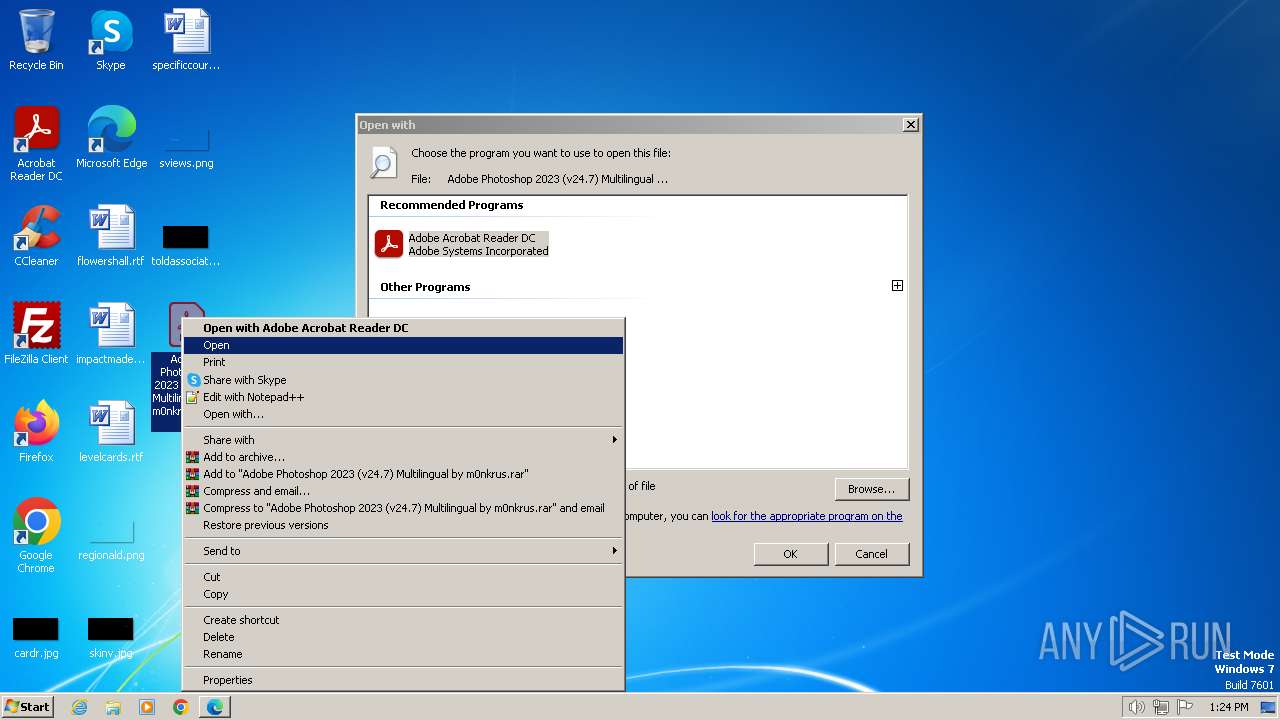The height and width of the screenshot is (720, 1280).
Task: Choose Share with Skype
Action: coord(402,380)
